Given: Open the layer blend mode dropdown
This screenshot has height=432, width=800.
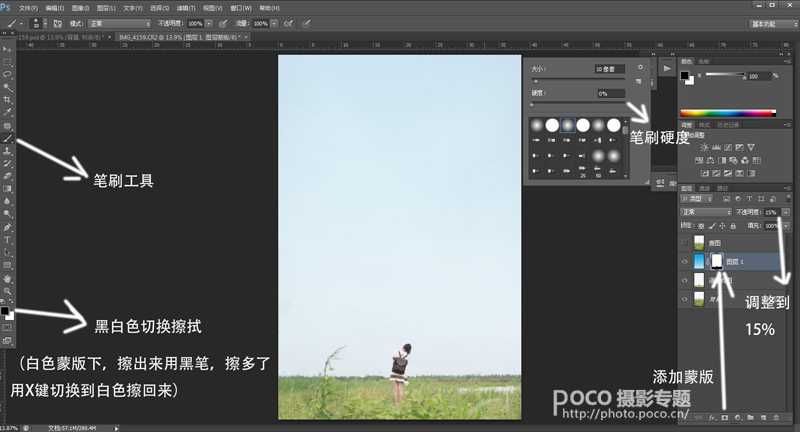Looking at the screenshot, I should pyautogui.click(x=706, y=212).
